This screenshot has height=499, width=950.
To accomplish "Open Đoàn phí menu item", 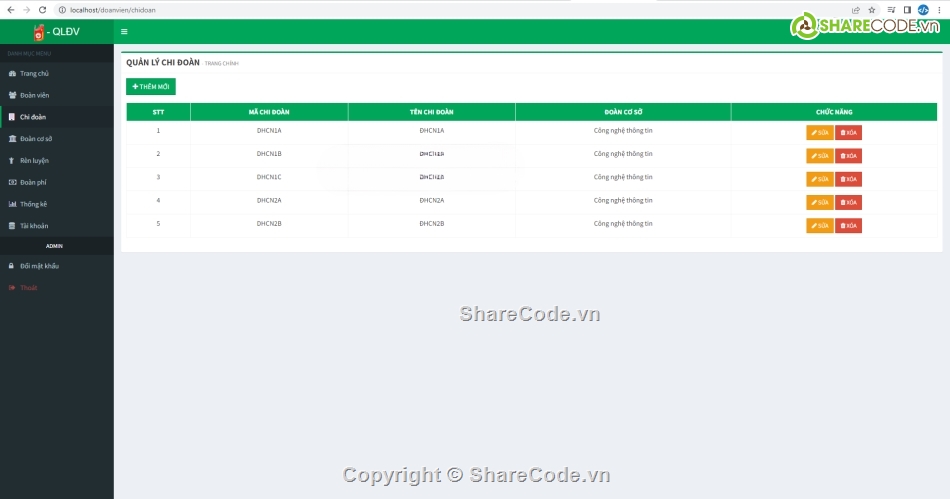I will pyautogui.click(x=57, y=182).
